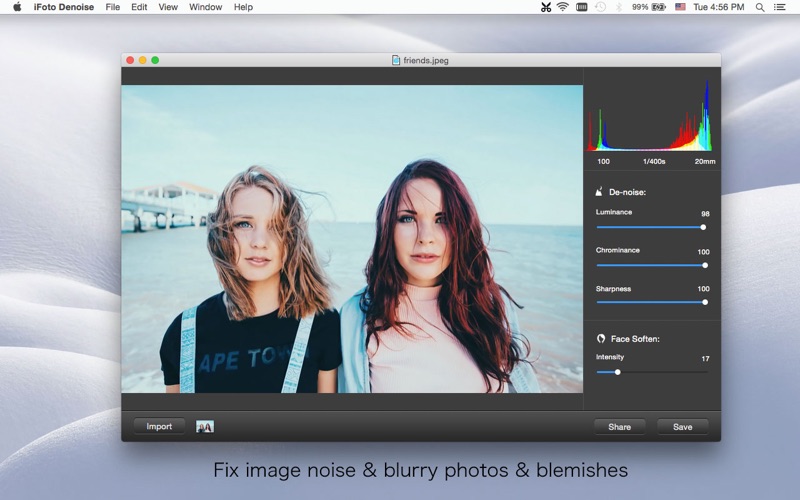The height and width of the screenshot is (500, 800).
Task: Click the scissors icon in menu bar
Action: point(546,7)
